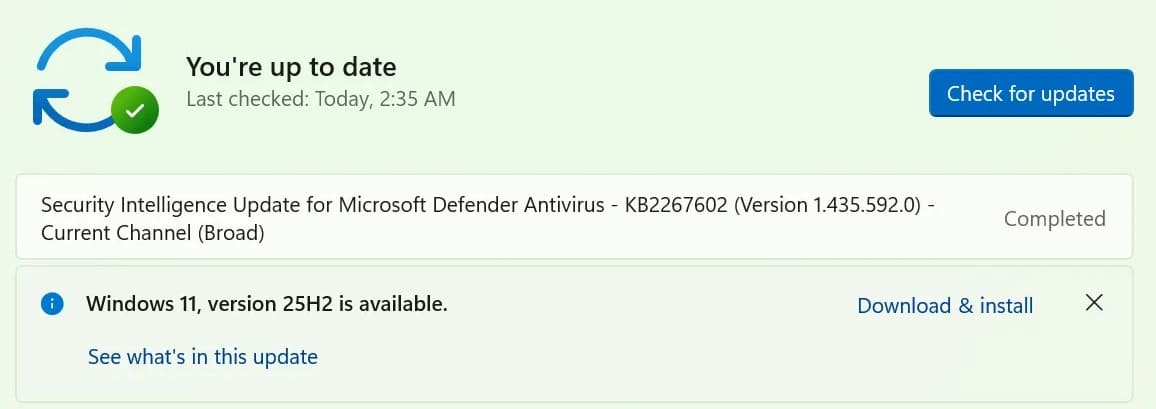This screenshot has width=1156, height=409.
Task: Dismiss the Windows 11 25H2 notification with X
Action: click(x=1095, y=302)
